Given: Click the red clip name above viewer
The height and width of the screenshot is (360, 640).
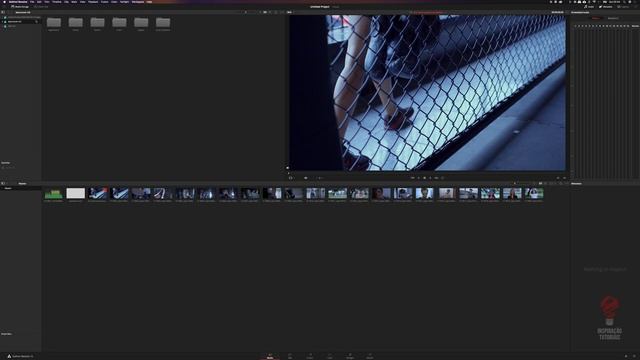Looking at the screenshot, I should pos(429,12).
